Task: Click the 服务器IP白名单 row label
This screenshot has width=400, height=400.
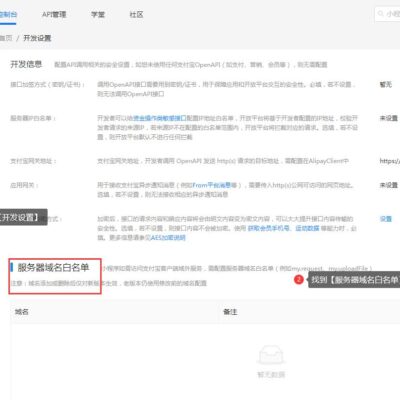Action: point(33,118)
